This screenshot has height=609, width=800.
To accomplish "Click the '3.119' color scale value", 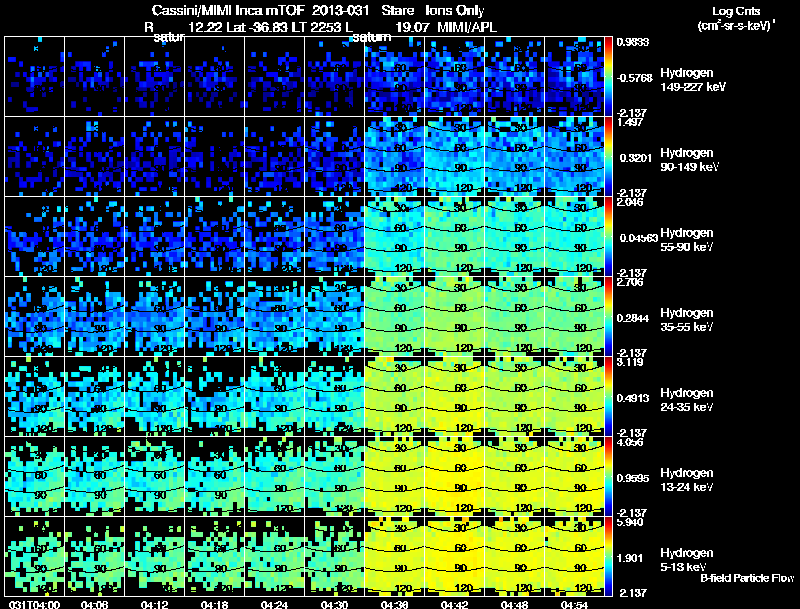I will 630,363.
